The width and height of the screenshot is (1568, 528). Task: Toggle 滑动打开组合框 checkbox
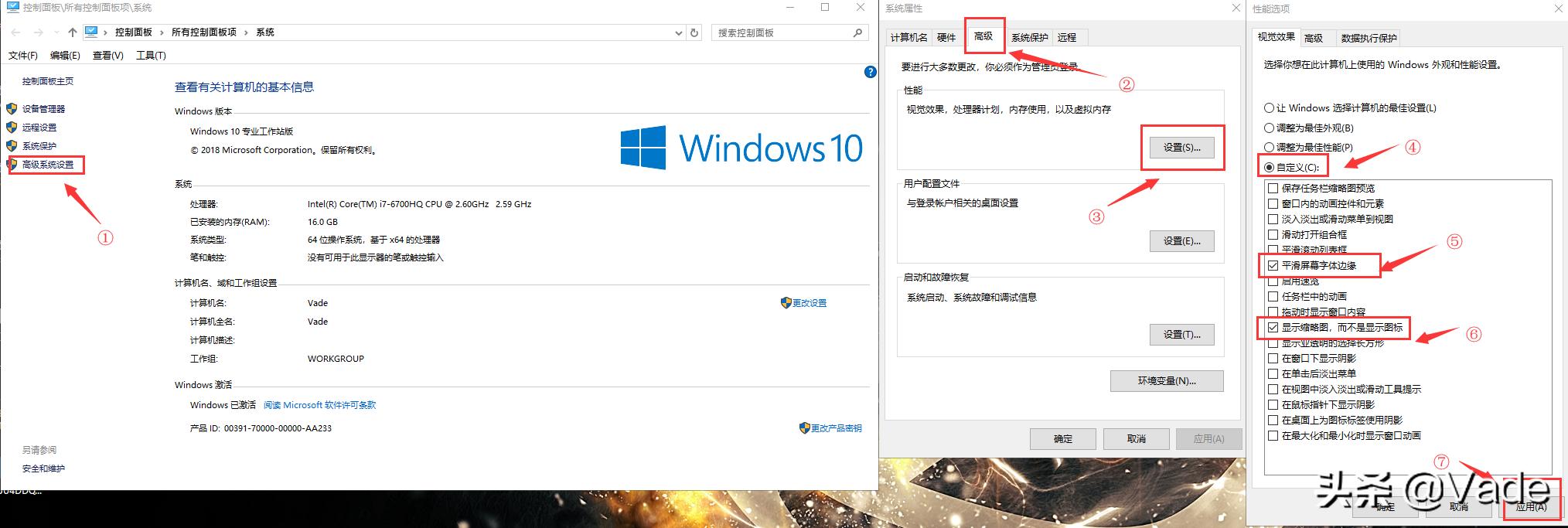click(x=1273, y=234)
